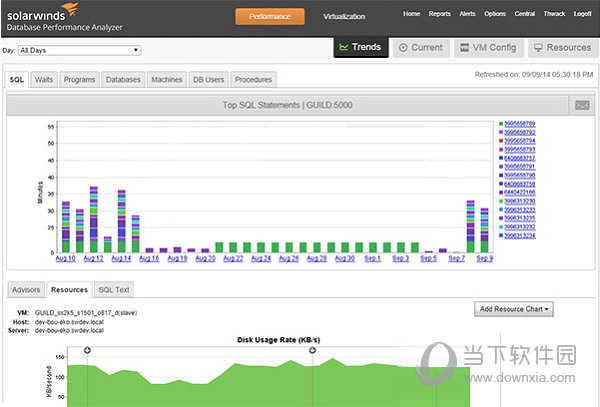Open Alerts in the top navigation
Screen dimensions: 600x407
pos(467,14)
